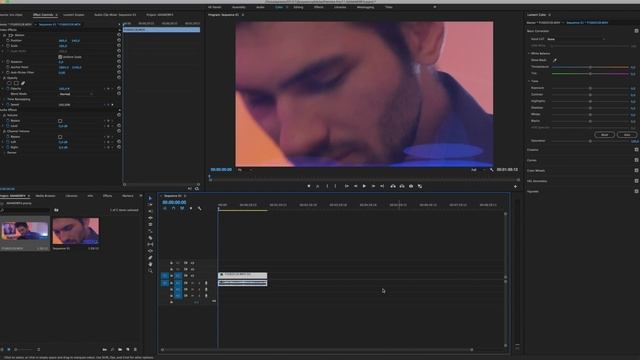Select the video clip on the timeline
The image size is (640, 360).
pos(243,275)
